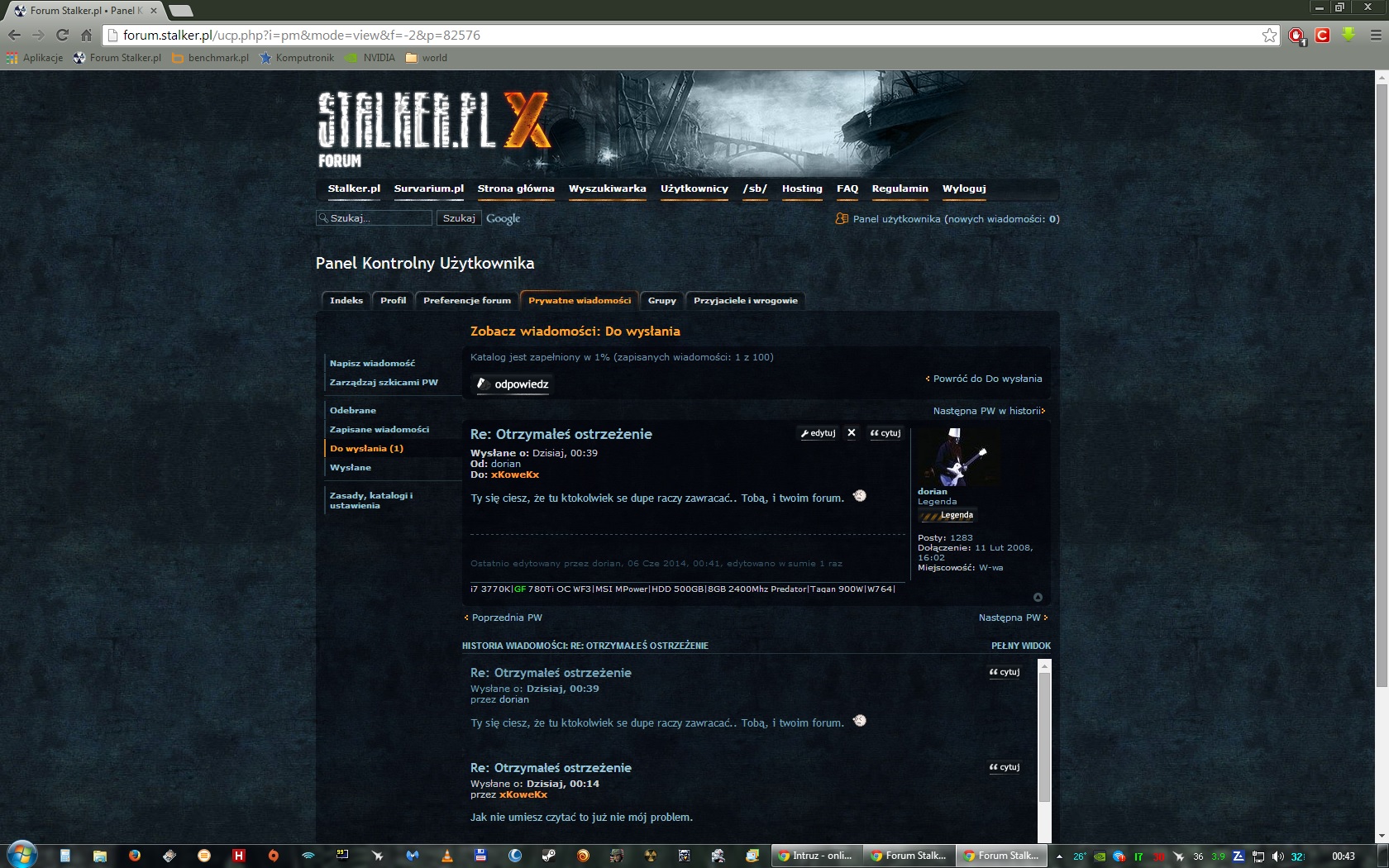The width and height of the screenshot is (1389, 868).
Task: Open the Wysłane folder
Action: 351,468
